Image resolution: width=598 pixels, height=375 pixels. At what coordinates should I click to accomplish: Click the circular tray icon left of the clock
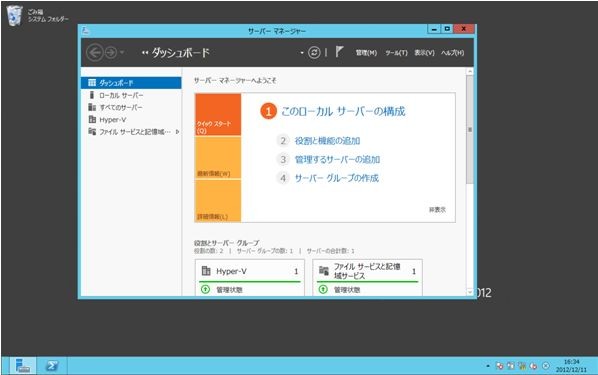pos(546,366)
